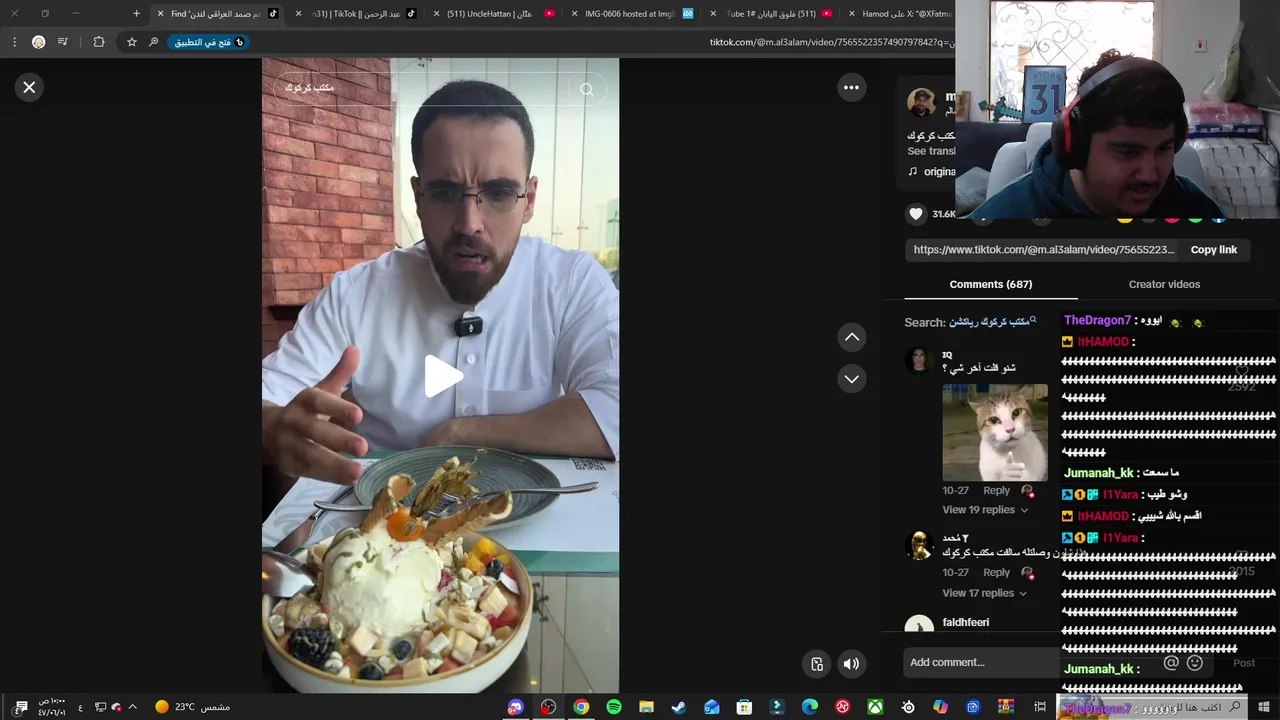Open browser zoom magnifier icon
This screenshot has height=720, width=1280.
(x=153, y=42)
